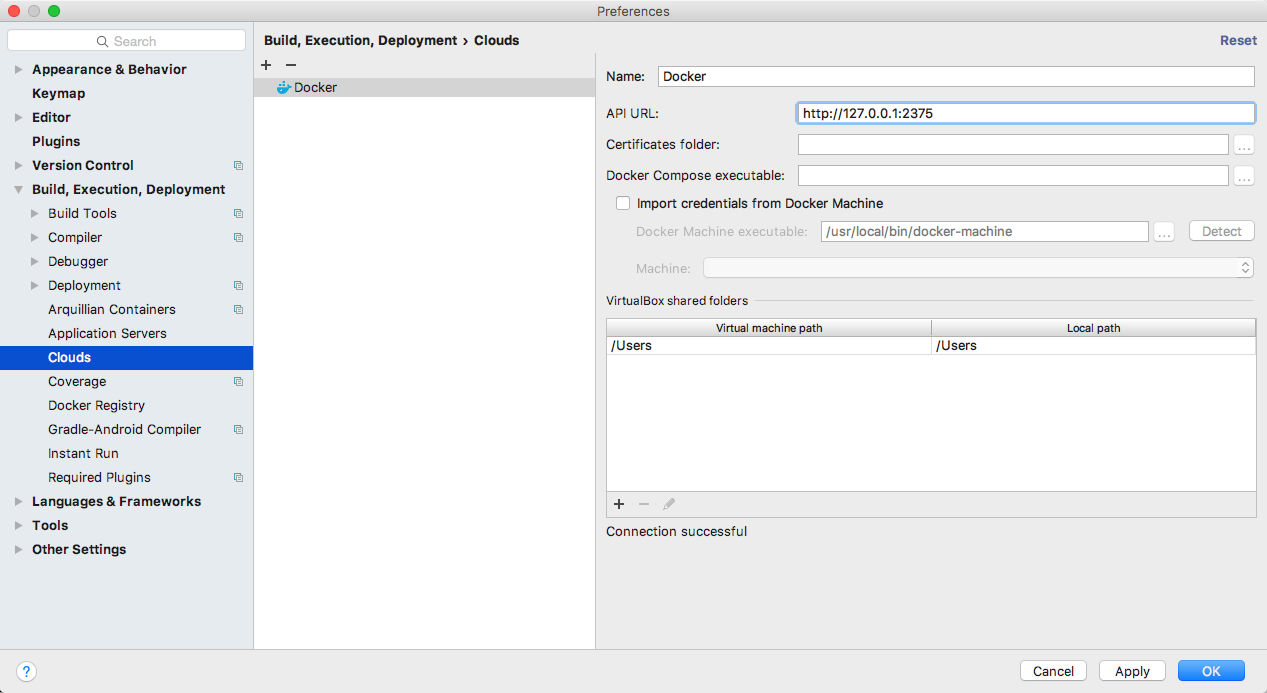The height and width of the screenshot is (693, 1267).
Task: Select Docker entry in clouds list
Action: (x=424, y=87)
